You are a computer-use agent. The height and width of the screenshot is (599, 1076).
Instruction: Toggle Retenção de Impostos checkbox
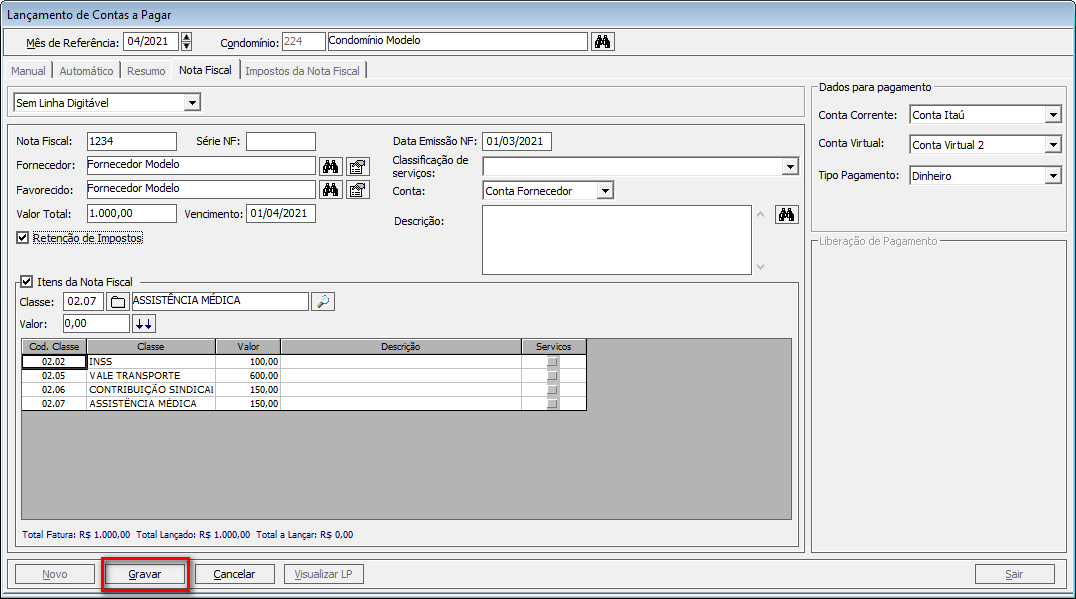[x=23, y=238]
